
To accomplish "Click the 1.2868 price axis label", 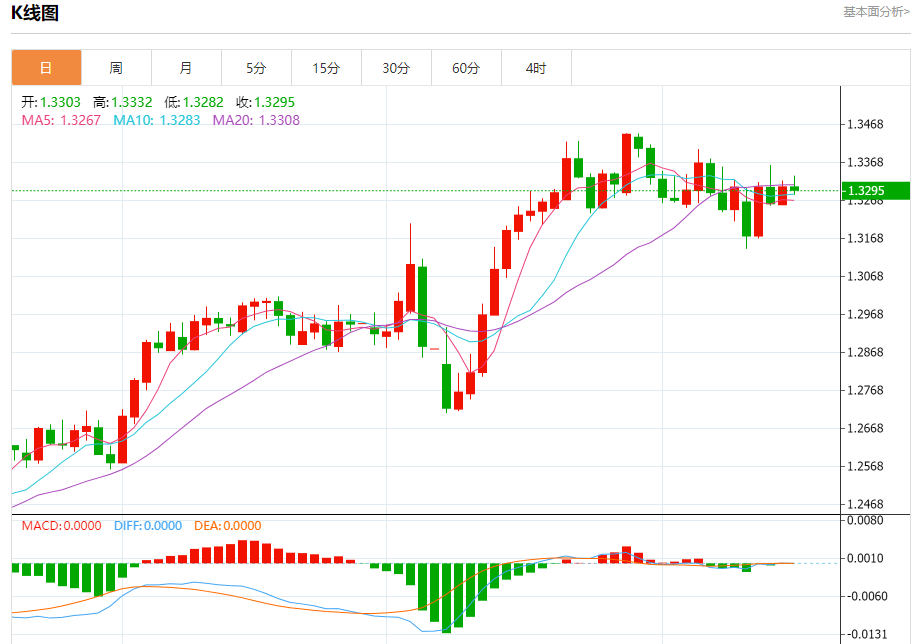I will click(x=865, y=352).
